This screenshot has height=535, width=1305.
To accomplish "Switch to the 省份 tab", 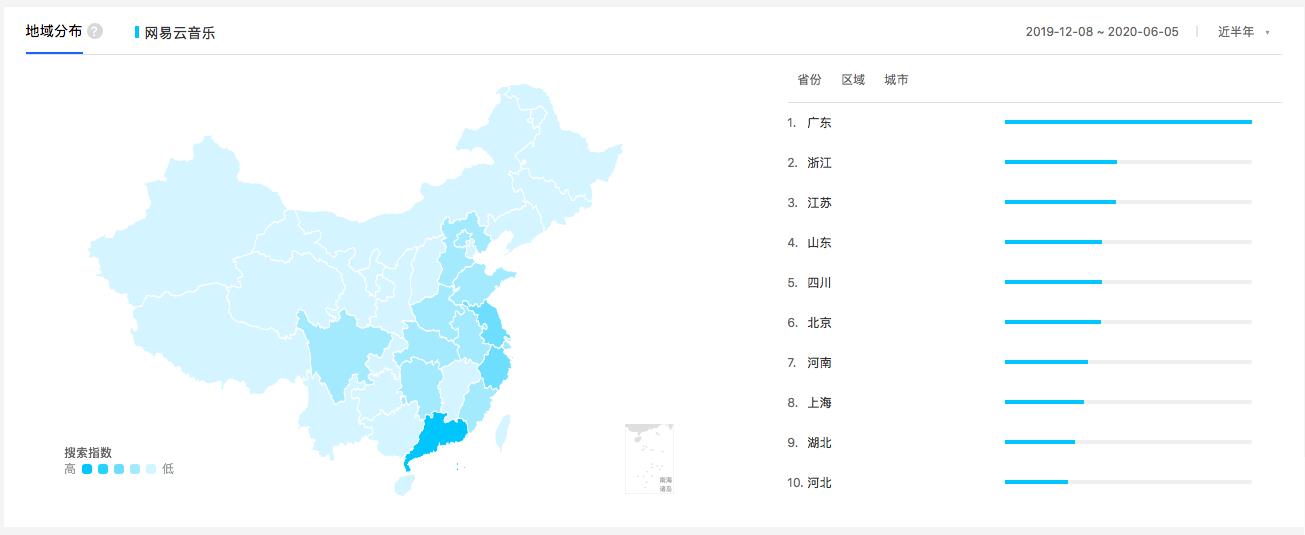I will (x=809, y=80).
